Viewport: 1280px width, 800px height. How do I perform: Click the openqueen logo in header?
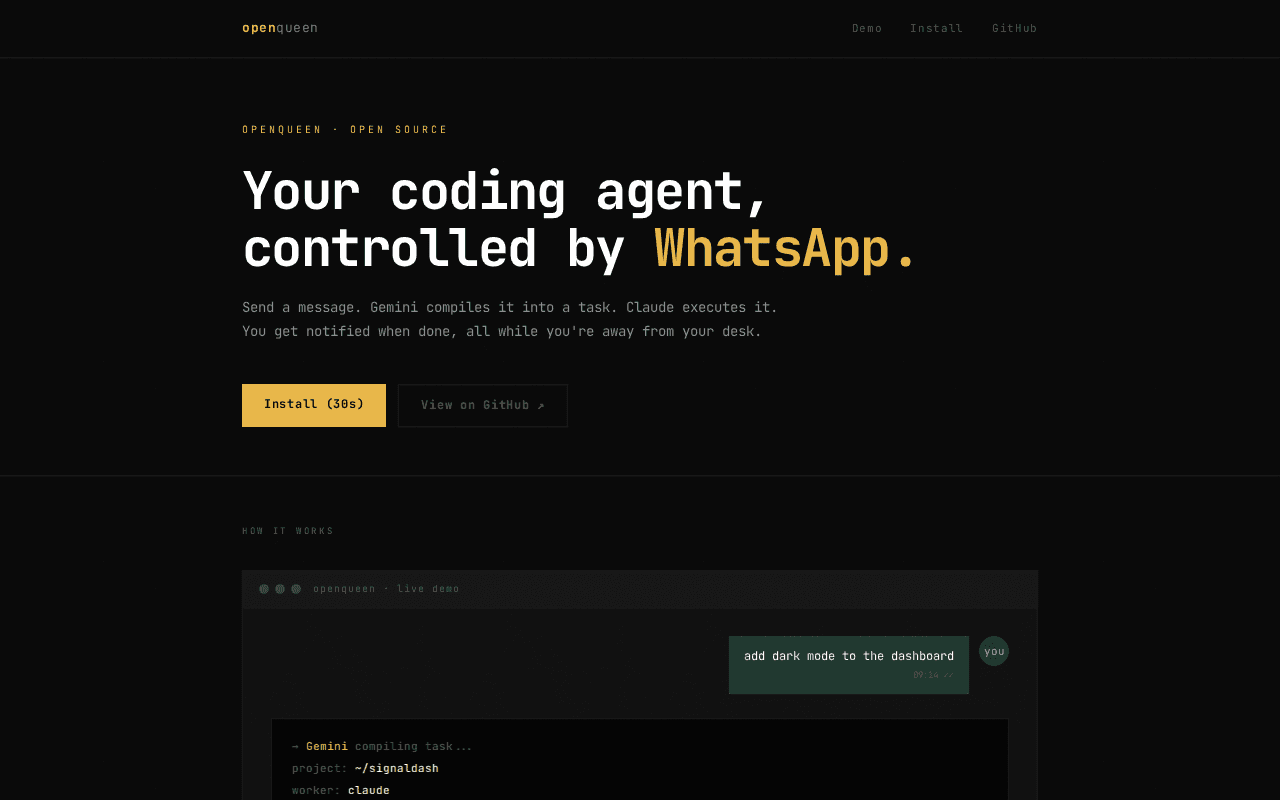click(279, 28)
